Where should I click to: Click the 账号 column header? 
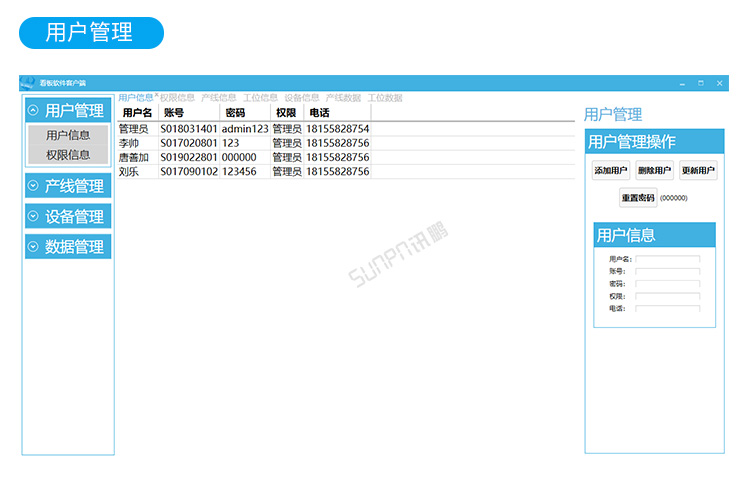188,113
